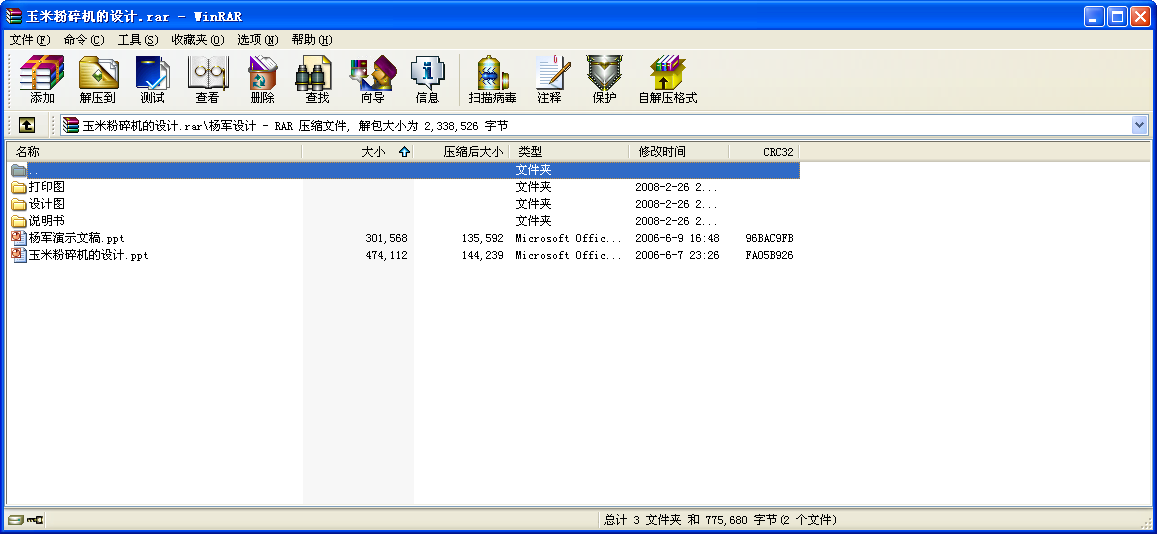Open the 注释 (Comment) tool
The width and height of the screenshot is (1157, 534).
[x=550, y=80]
